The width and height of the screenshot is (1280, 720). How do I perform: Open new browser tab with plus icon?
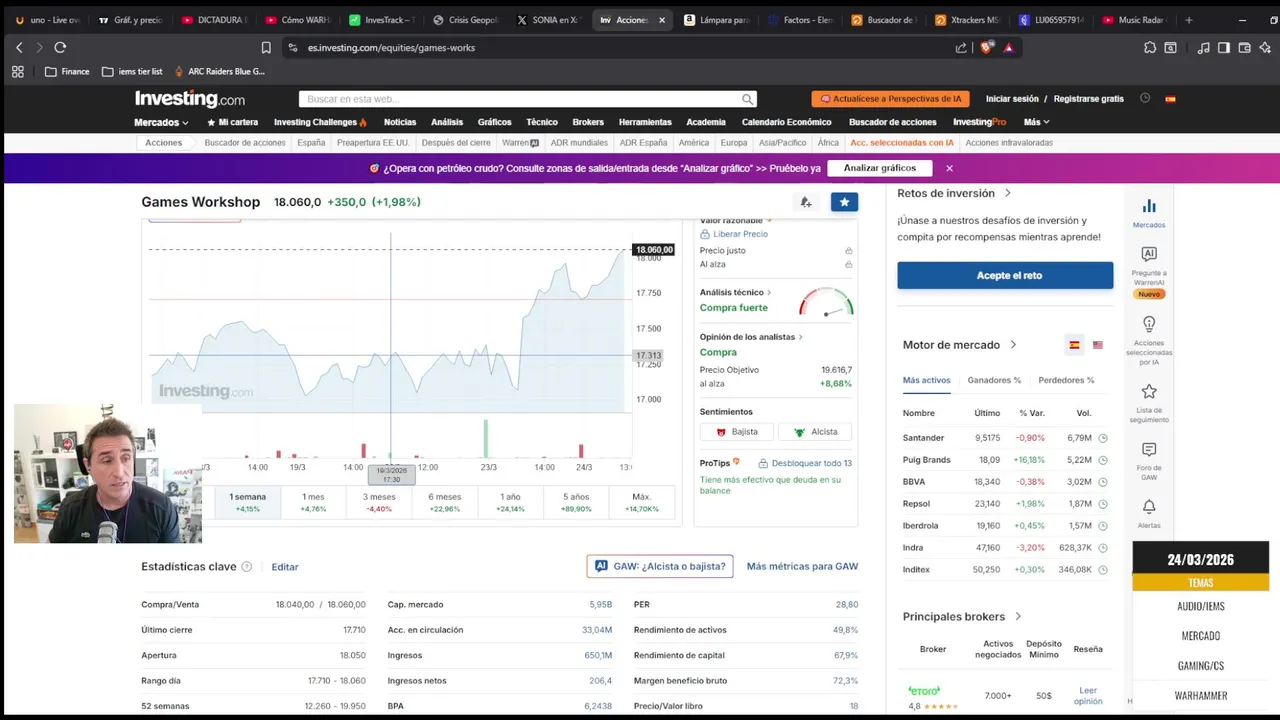click(x=1188, y=20)
